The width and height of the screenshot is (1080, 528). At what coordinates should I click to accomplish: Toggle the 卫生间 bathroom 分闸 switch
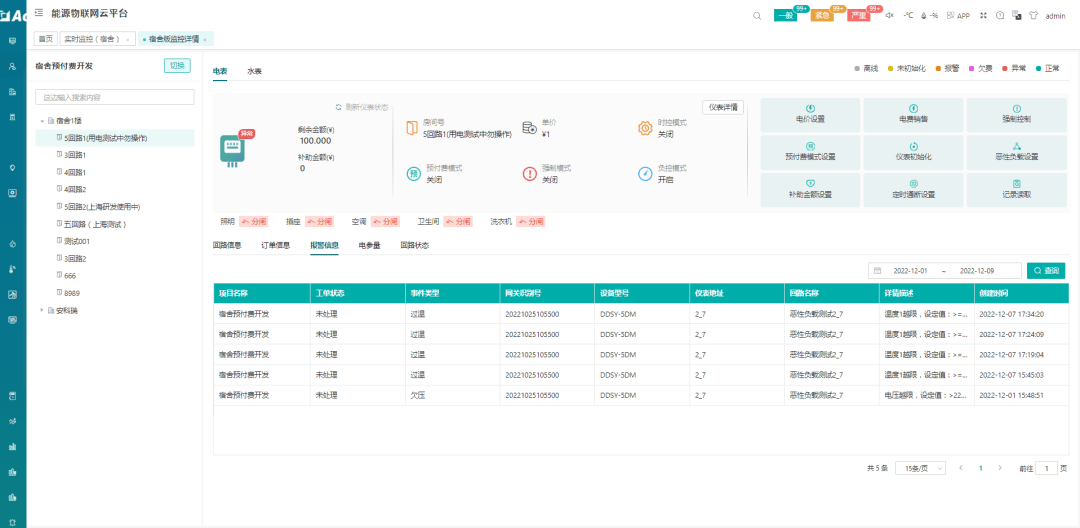[458, 222]
